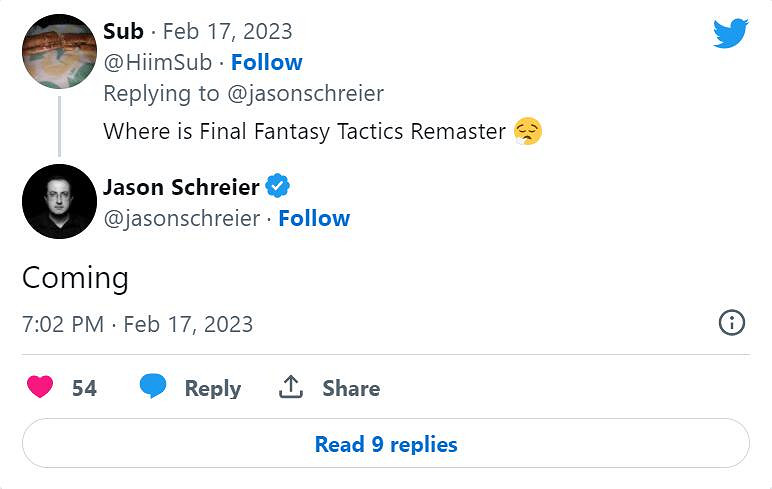Open Read 9 replies
Image resolution: width=772 pixels, height=489 pixels.
click(385, 443)
